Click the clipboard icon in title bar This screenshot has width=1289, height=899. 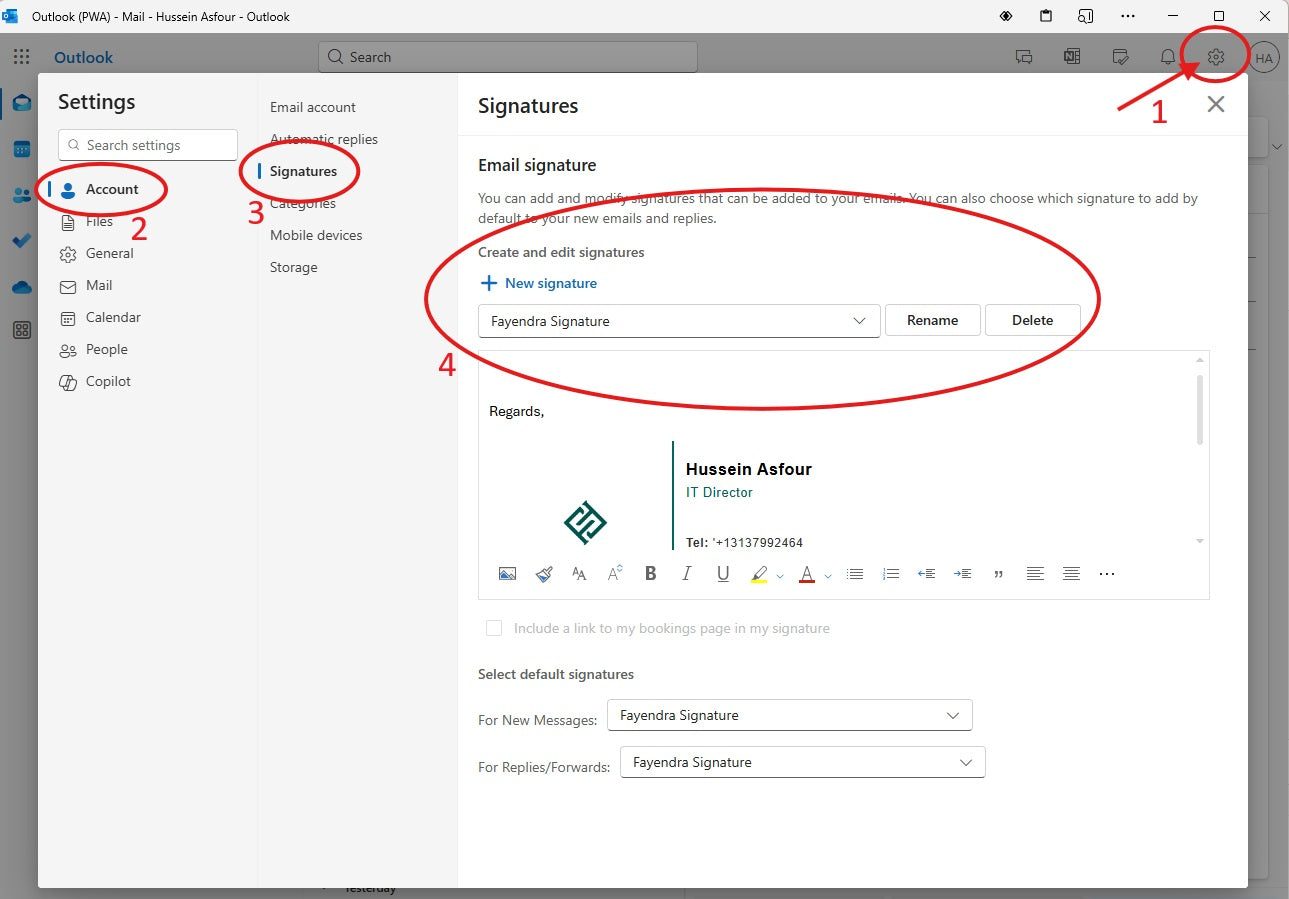[x=1046, y=16]
